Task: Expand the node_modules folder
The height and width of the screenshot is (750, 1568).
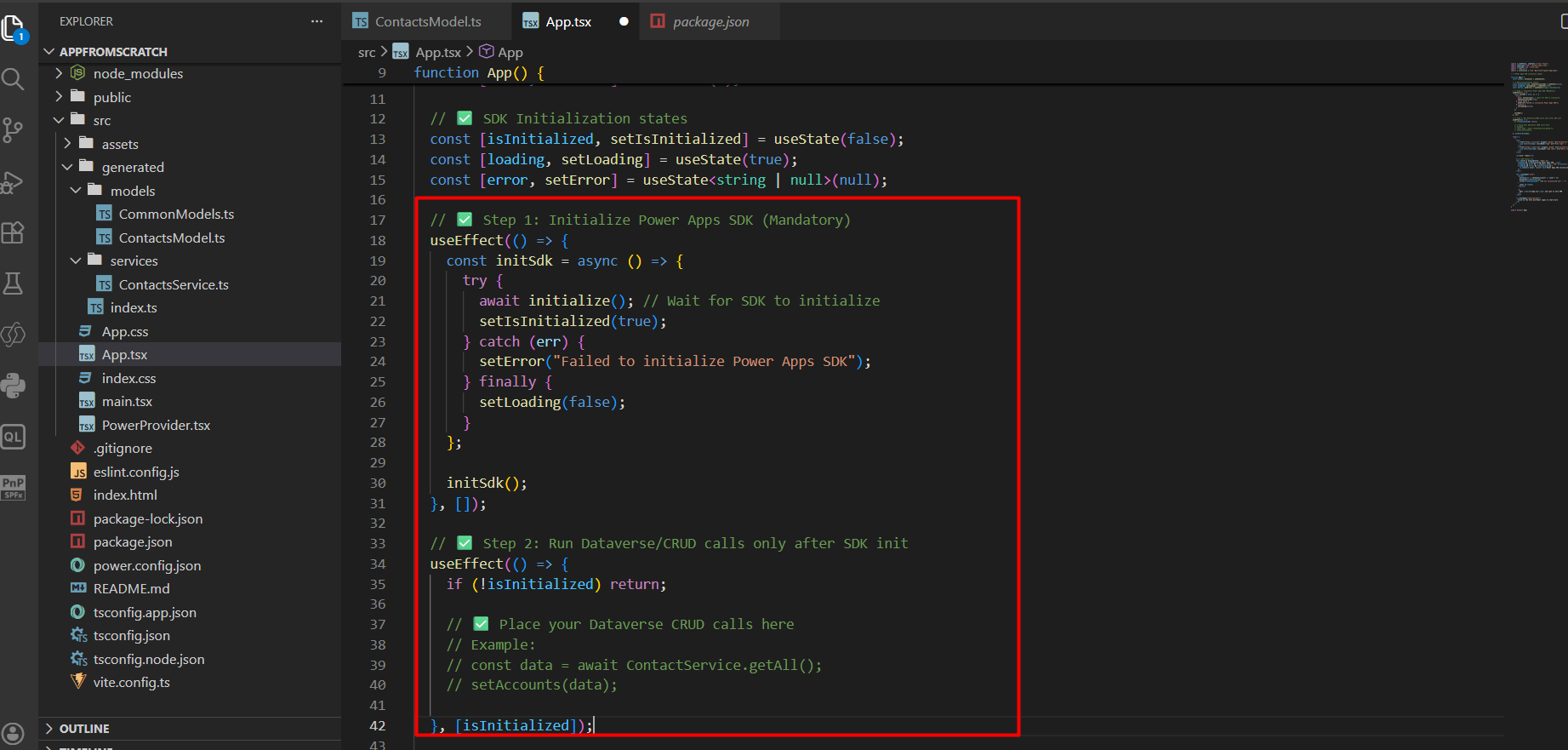Action: [x=138, y=74]
